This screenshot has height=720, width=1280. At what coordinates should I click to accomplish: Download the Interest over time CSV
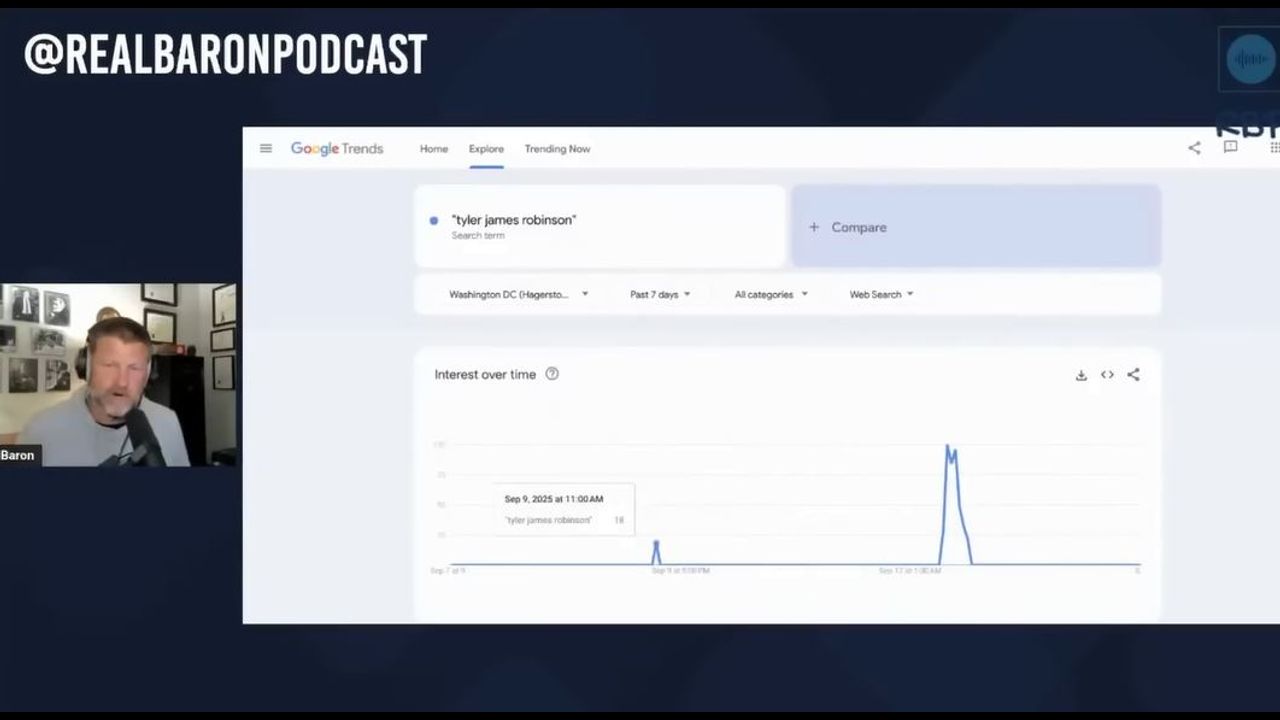1081,375
